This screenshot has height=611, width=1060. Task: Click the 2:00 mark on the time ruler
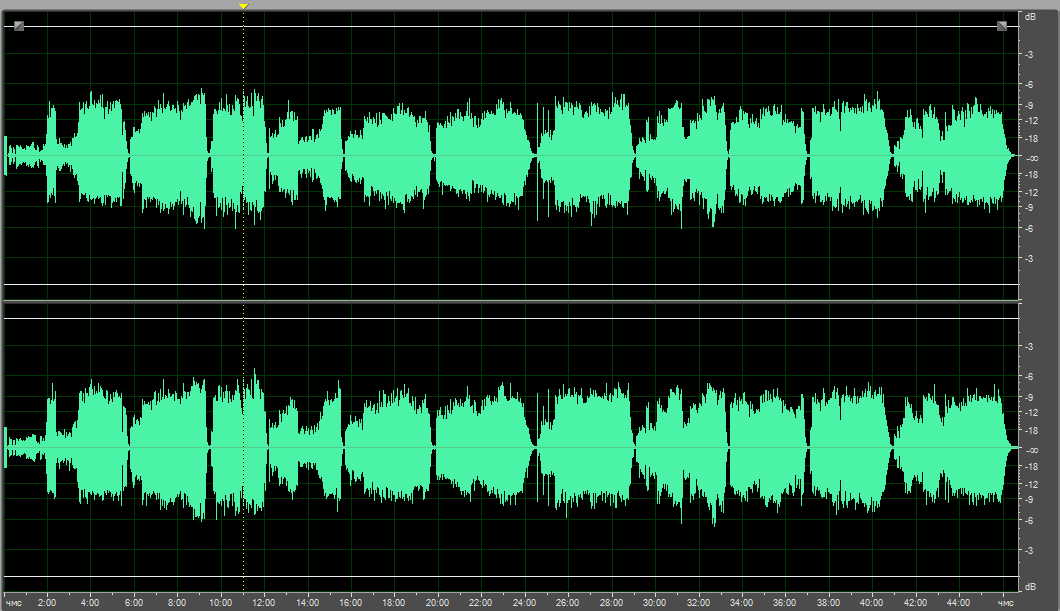point(47,603)
